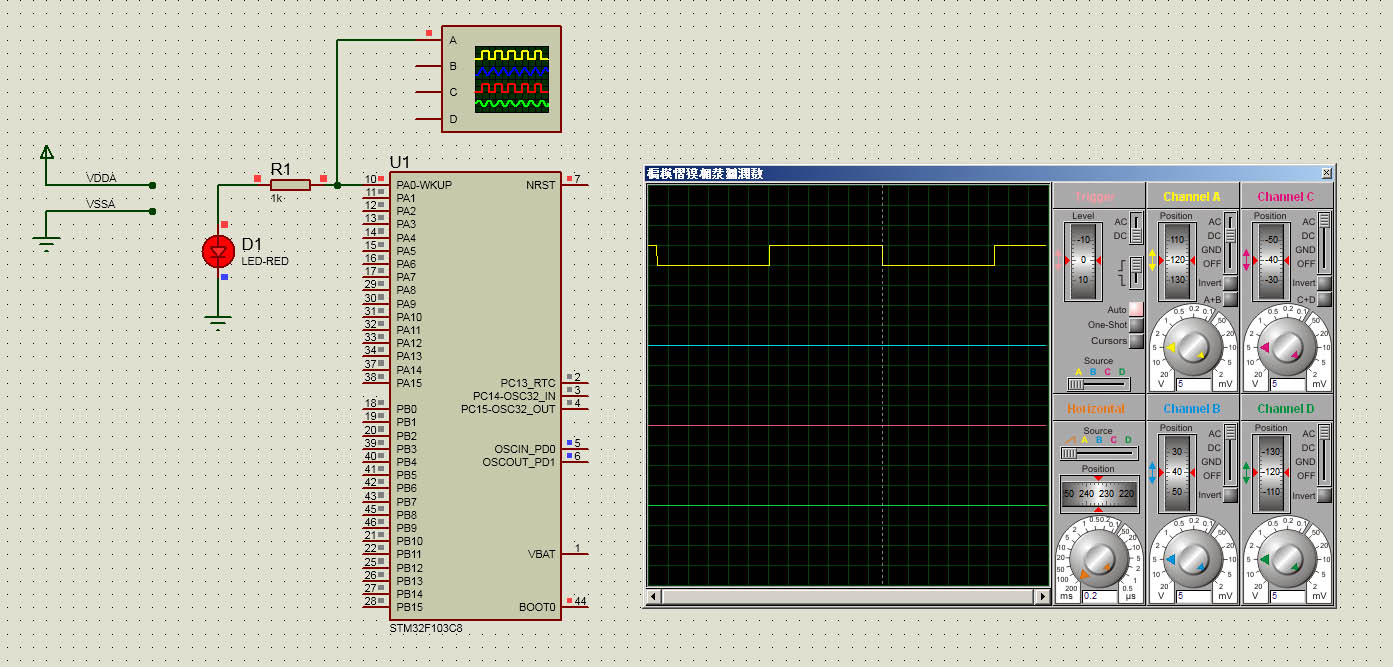Click the oscilloscope horizontal scrollbar right arrow
The width and height of the screenshot is (1393, 667).
[1041, 596]
